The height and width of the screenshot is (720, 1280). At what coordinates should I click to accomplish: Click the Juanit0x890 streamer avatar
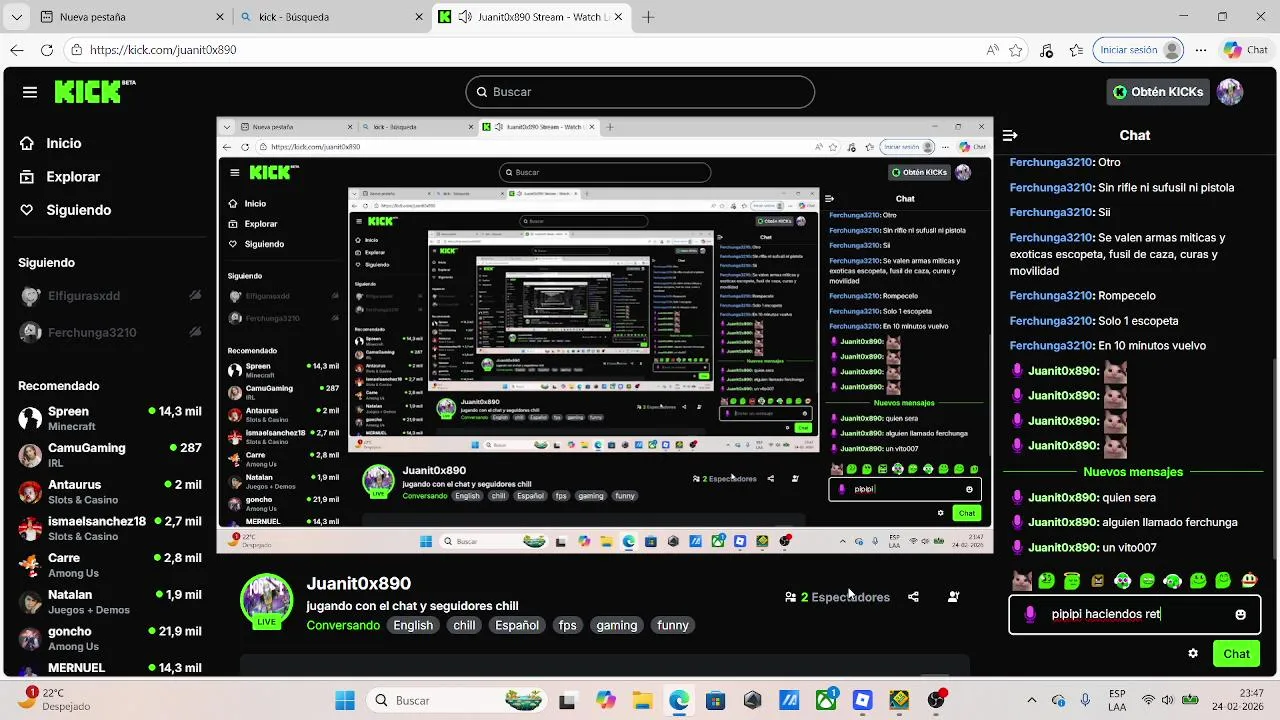coord(266,601)
